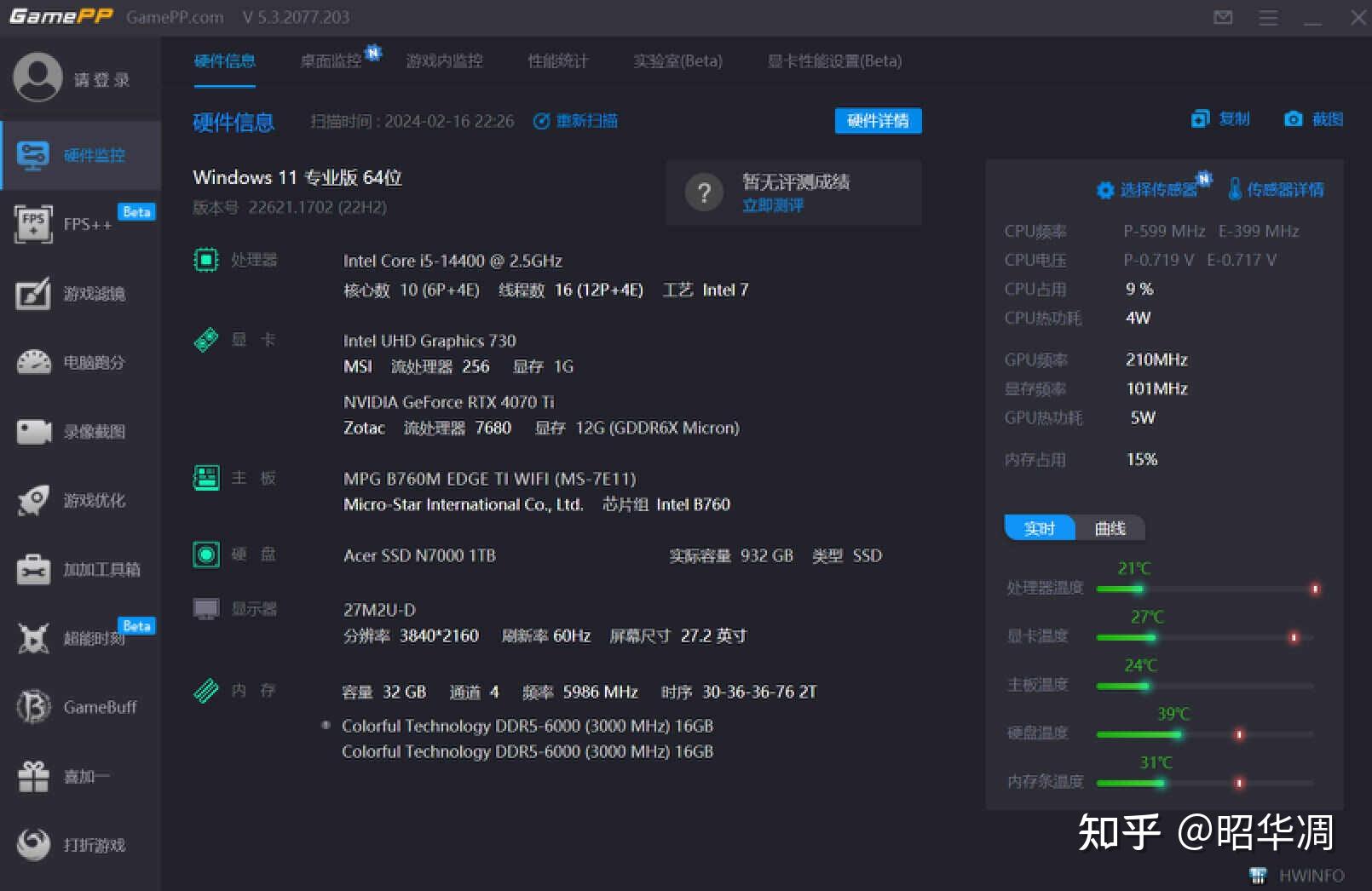
Task: Click the 硬盘 disk icon
Action: click(206, 555)
